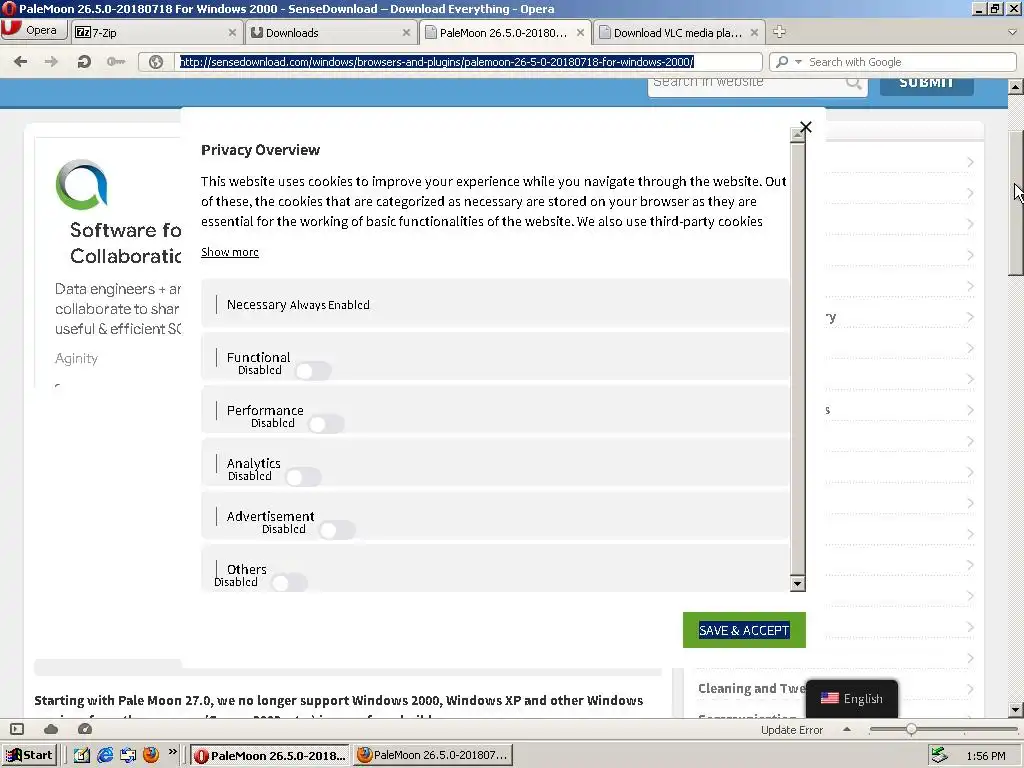The image size is (1024, 768).
Task: Toggle the Opera panel sidebar icon
Action: (x=17, y=729)
